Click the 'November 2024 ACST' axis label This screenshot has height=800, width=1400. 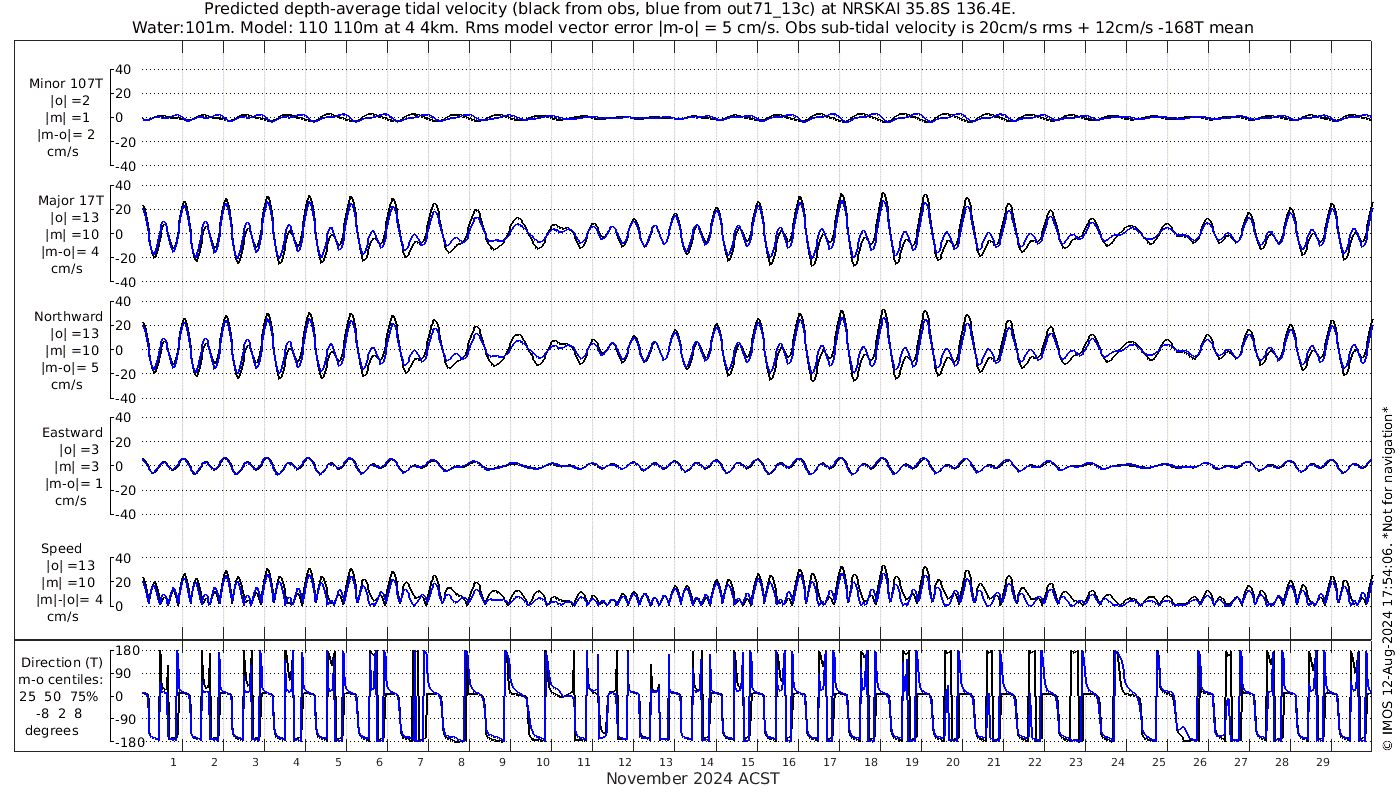pyautogui.click(x=692, y=779)
